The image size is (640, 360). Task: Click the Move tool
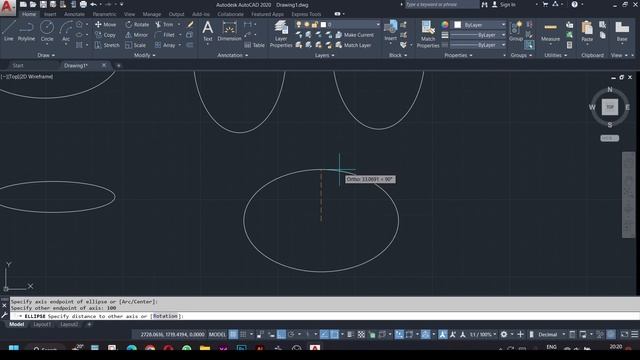106,24
